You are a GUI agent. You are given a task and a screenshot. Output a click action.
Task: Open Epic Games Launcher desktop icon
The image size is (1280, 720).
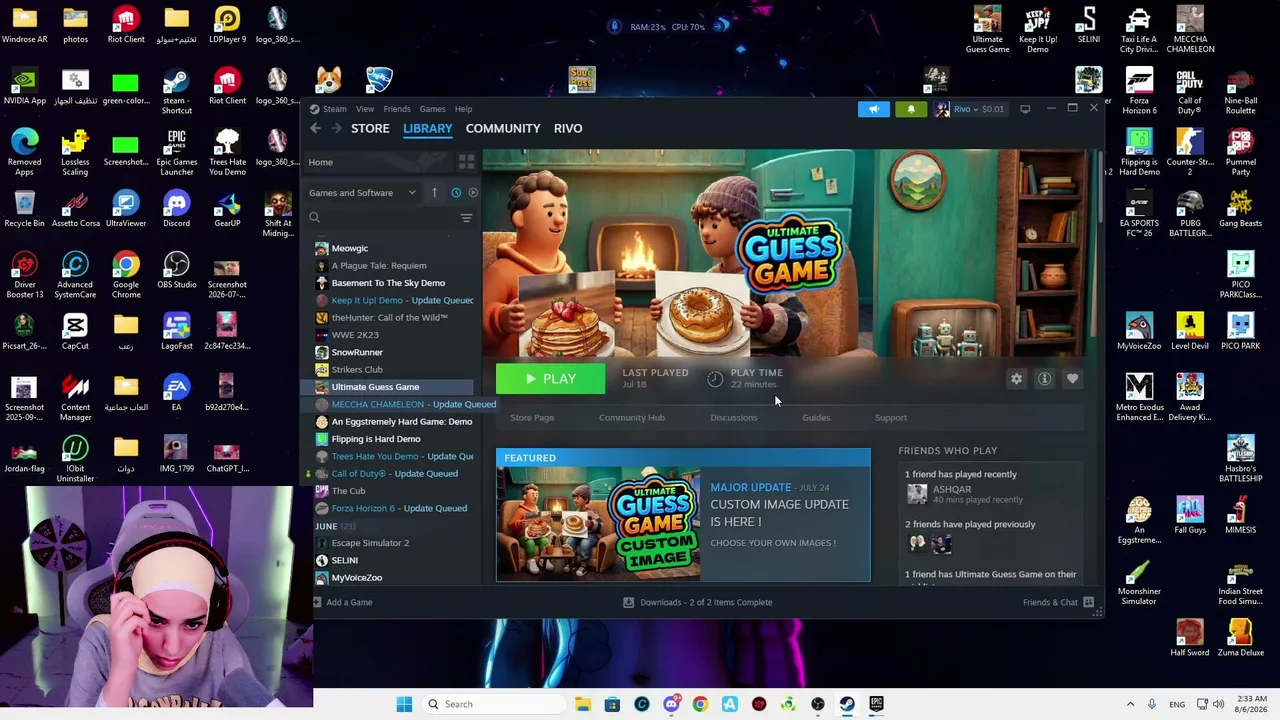pyautogui.click(x=176, y=152)
